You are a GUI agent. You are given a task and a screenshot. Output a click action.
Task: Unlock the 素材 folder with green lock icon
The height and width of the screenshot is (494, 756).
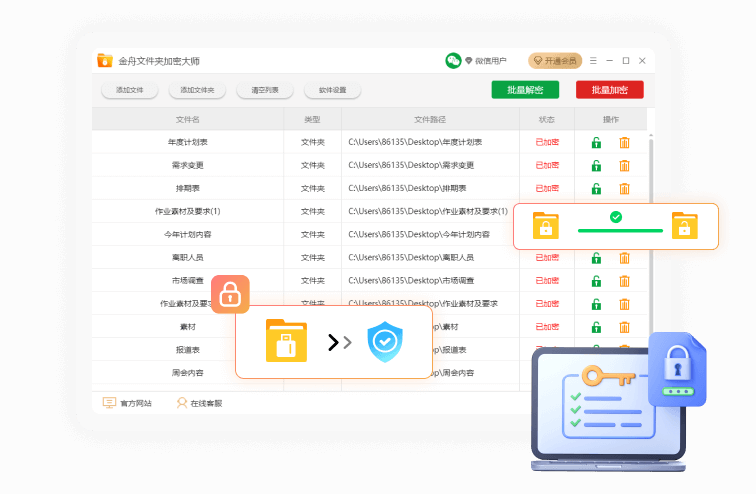click(596, 327)
